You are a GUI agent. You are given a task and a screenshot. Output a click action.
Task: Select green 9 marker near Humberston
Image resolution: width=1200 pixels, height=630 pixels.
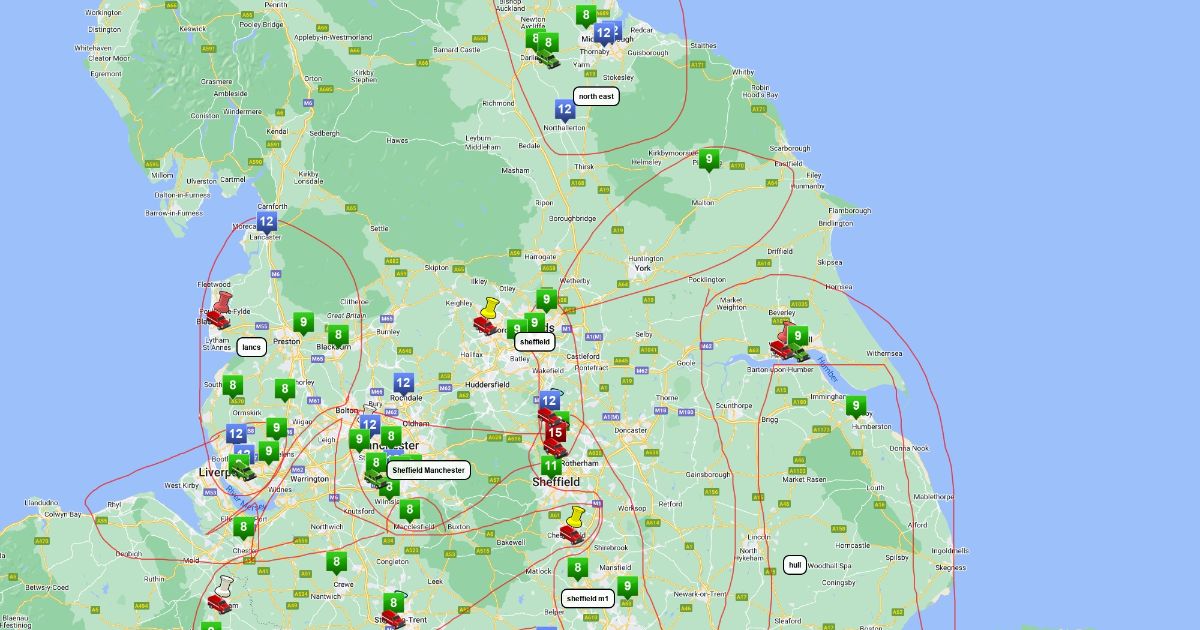[855, 407]
